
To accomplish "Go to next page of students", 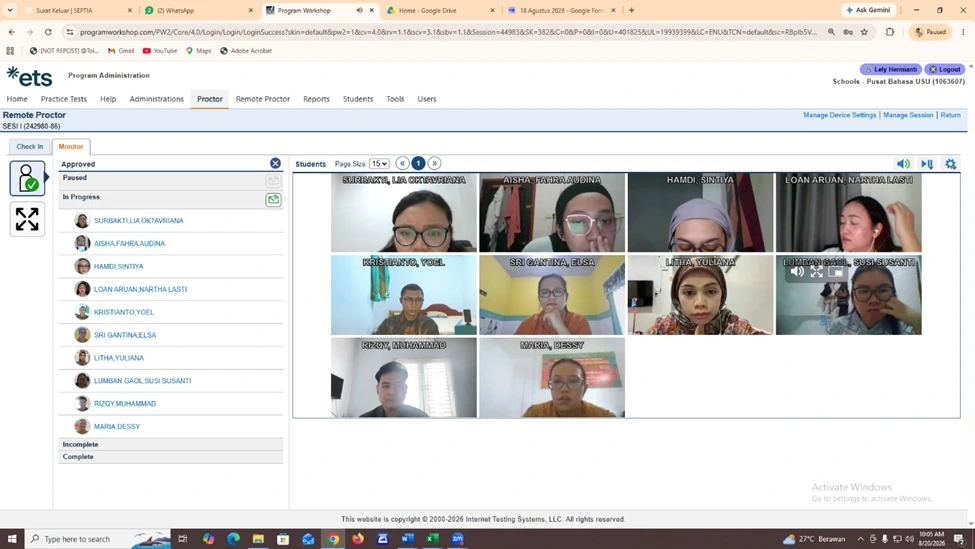I will coord(434,164).
